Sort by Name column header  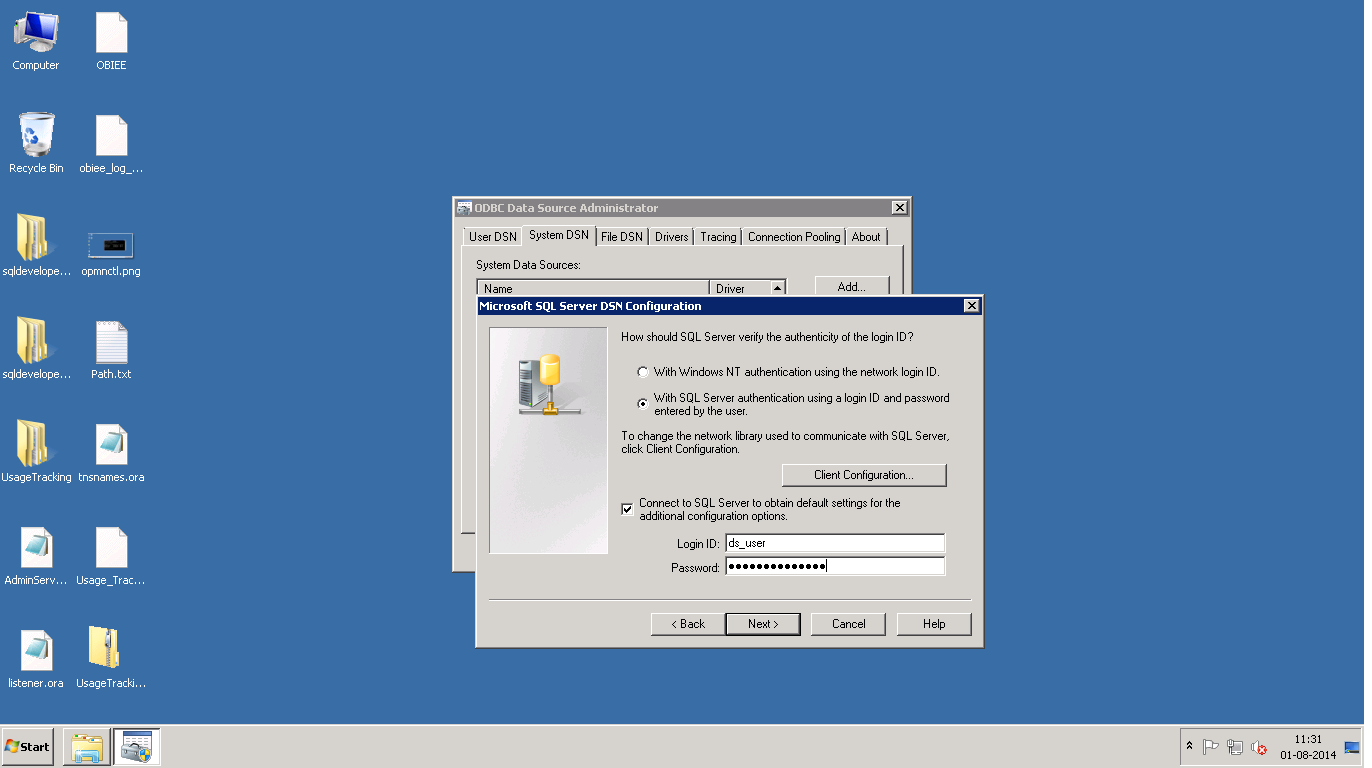[593, 288]
